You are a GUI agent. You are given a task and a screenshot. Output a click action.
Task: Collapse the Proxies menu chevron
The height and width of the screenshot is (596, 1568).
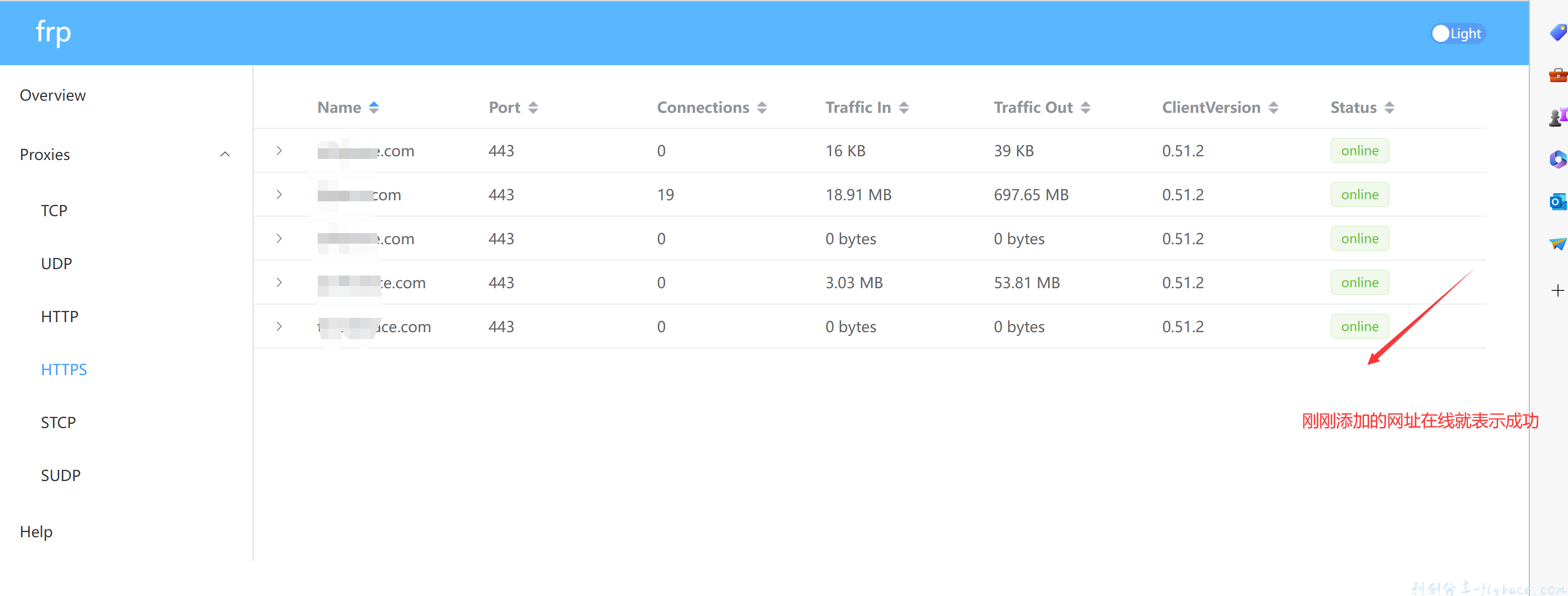225,155
